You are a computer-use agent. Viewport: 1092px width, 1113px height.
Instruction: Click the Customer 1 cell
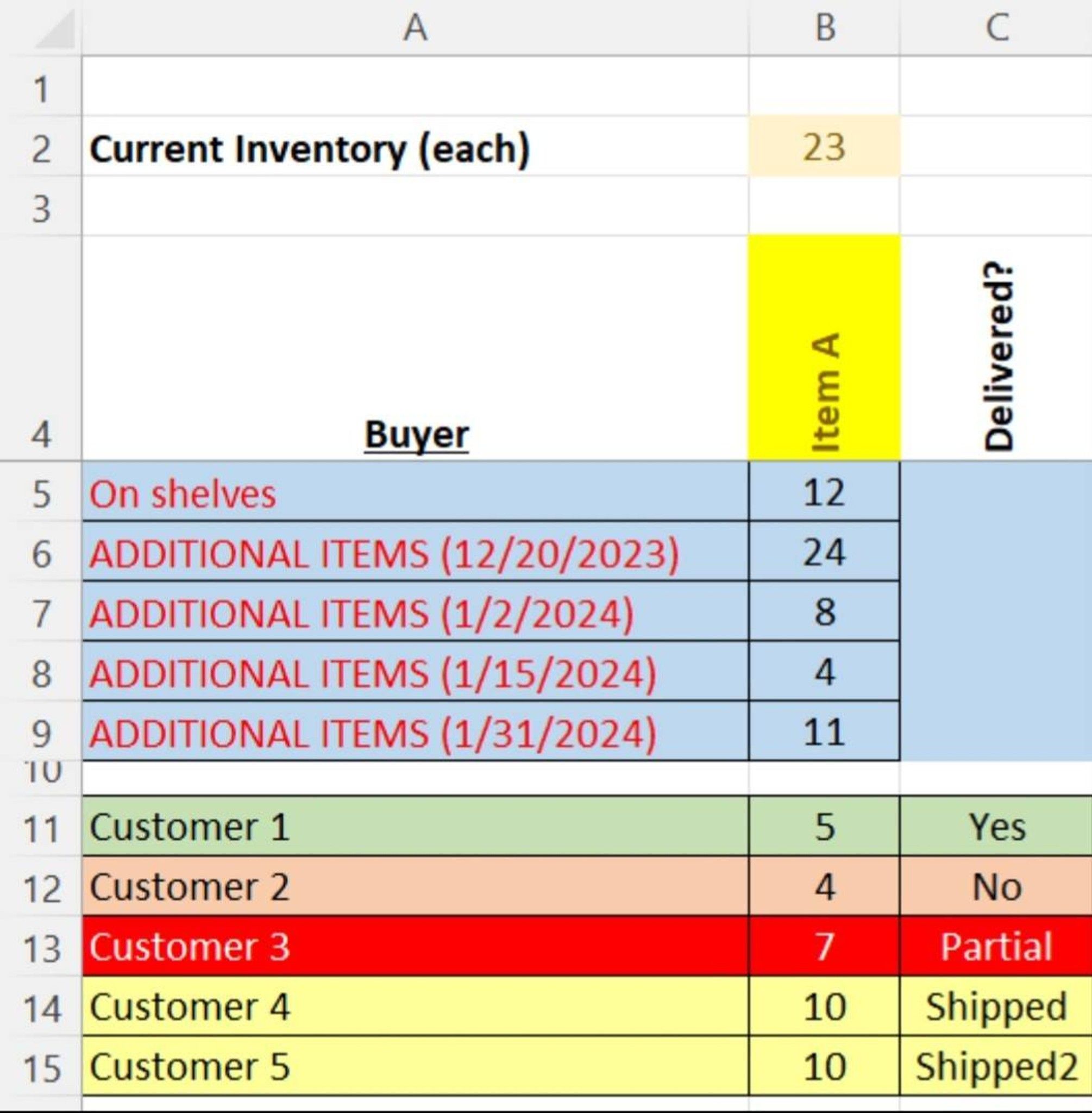click(415, 826)
